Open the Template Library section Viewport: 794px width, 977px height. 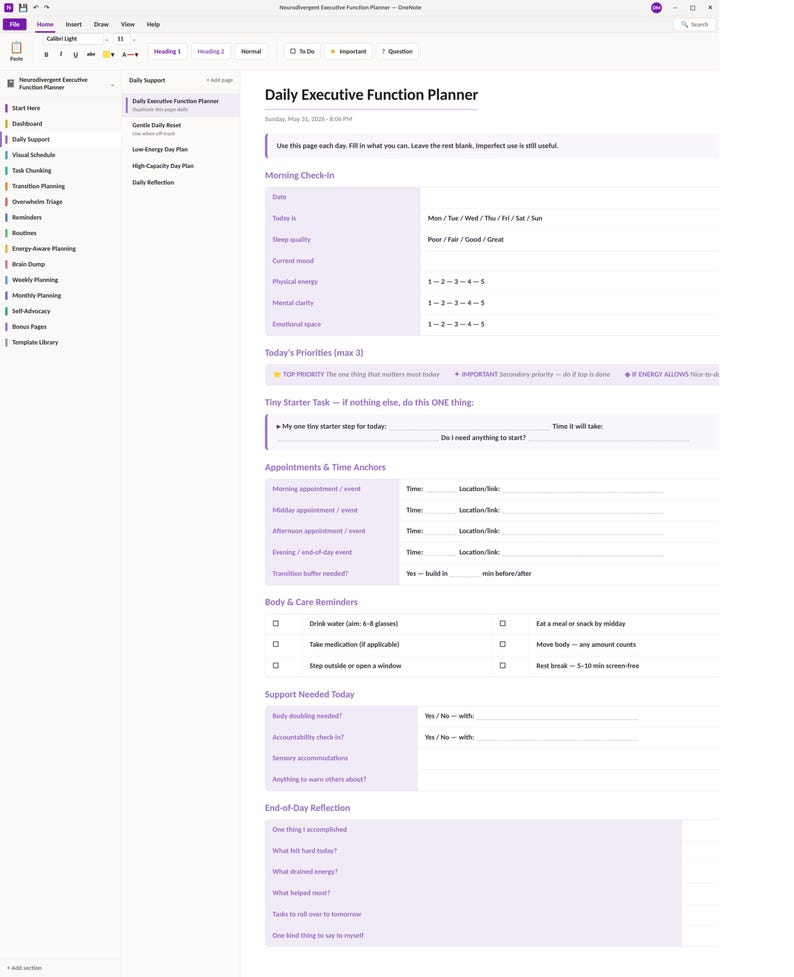point(61,342)
